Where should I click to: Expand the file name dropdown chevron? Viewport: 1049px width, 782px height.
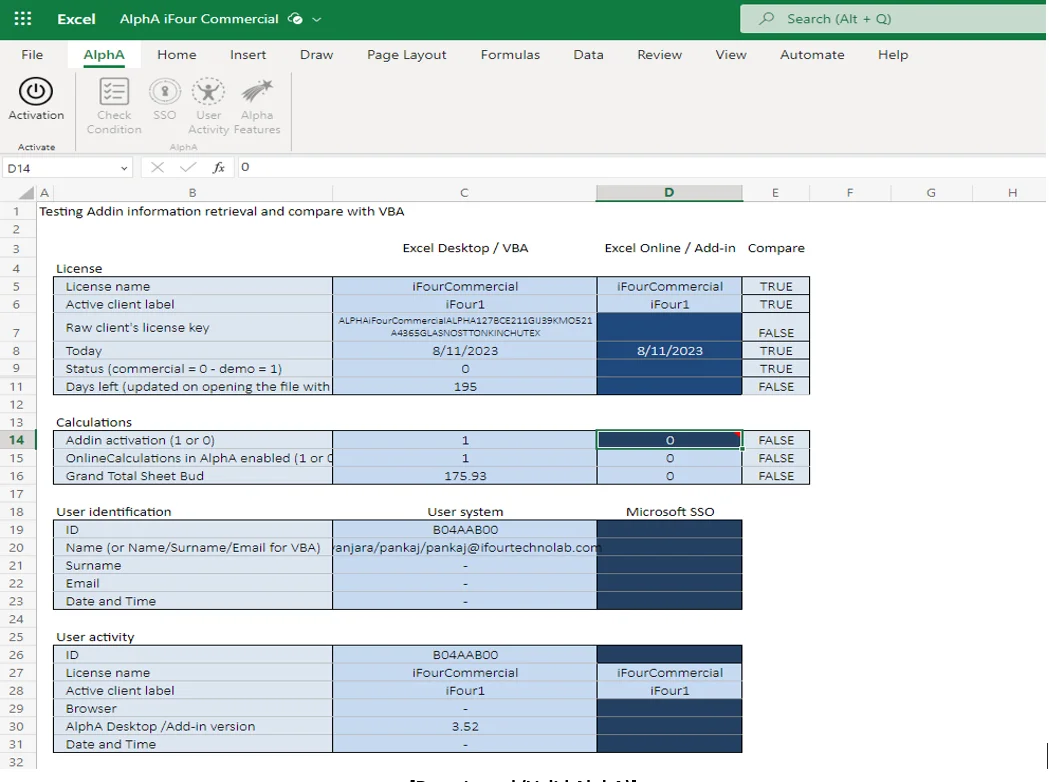317,19
